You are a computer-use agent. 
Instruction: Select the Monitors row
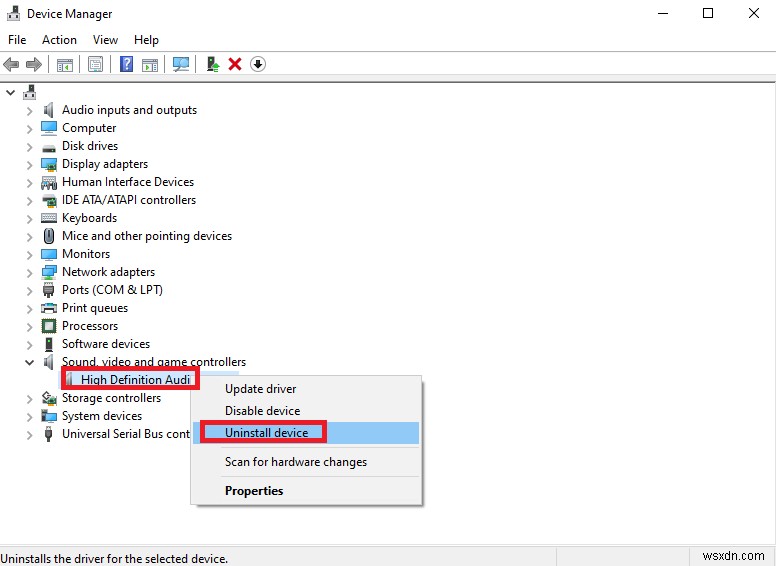pos(86,254)
